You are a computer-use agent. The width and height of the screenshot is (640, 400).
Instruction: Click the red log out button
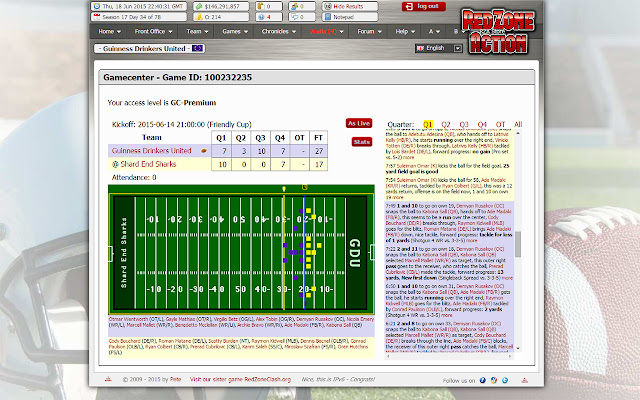pyautogui.click(x=423, y=7)
